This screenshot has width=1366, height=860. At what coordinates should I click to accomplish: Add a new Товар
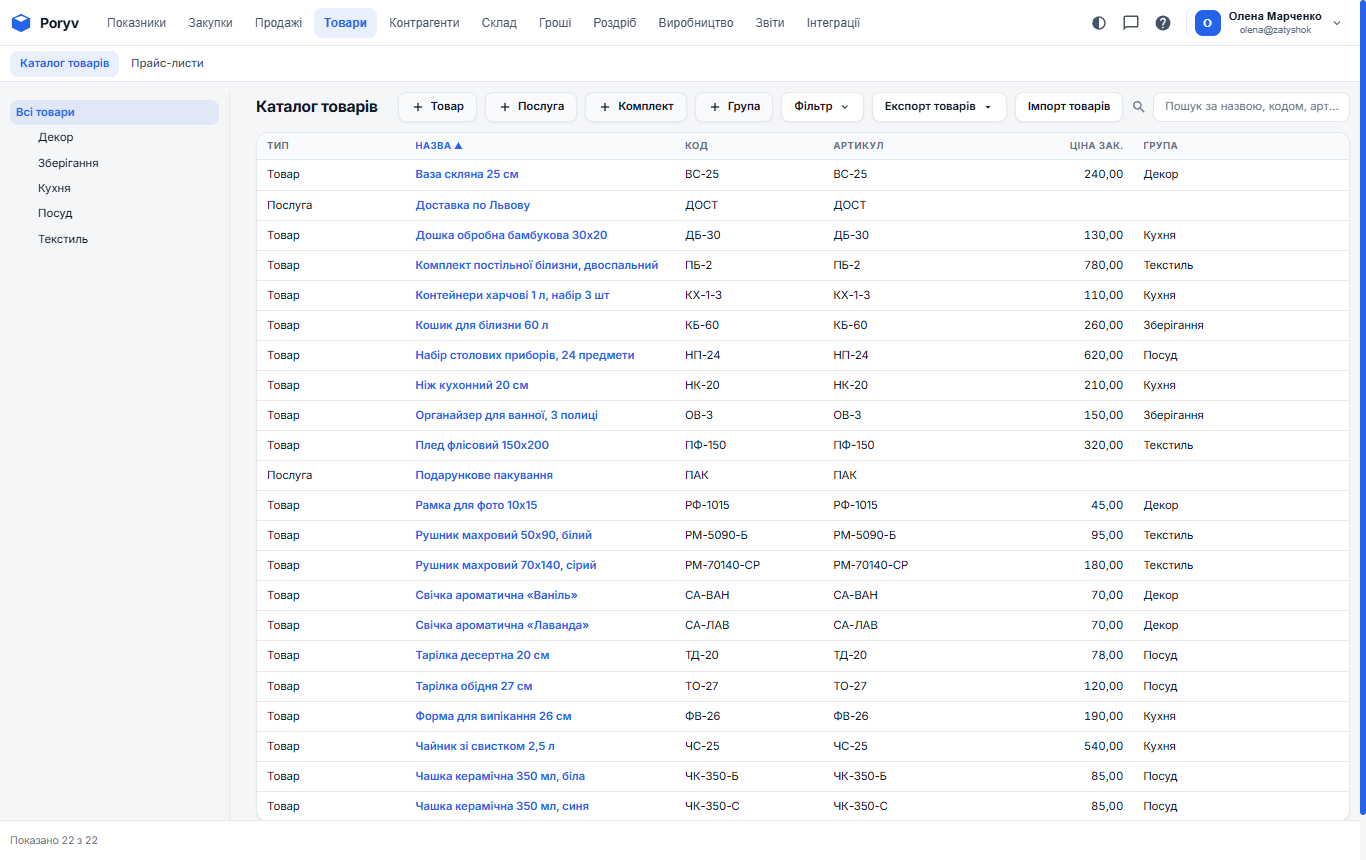(x=438, y=107)
